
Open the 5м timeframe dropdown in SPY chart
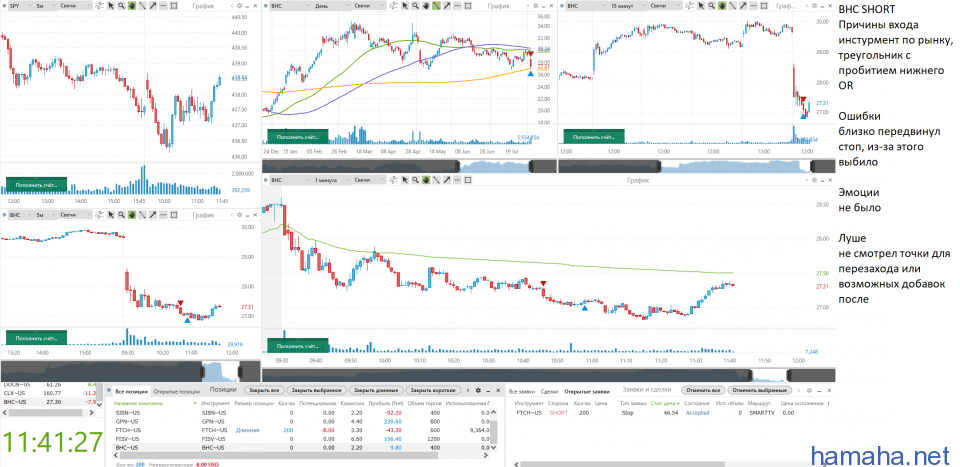pyautogui.click(x=45, y=6)
